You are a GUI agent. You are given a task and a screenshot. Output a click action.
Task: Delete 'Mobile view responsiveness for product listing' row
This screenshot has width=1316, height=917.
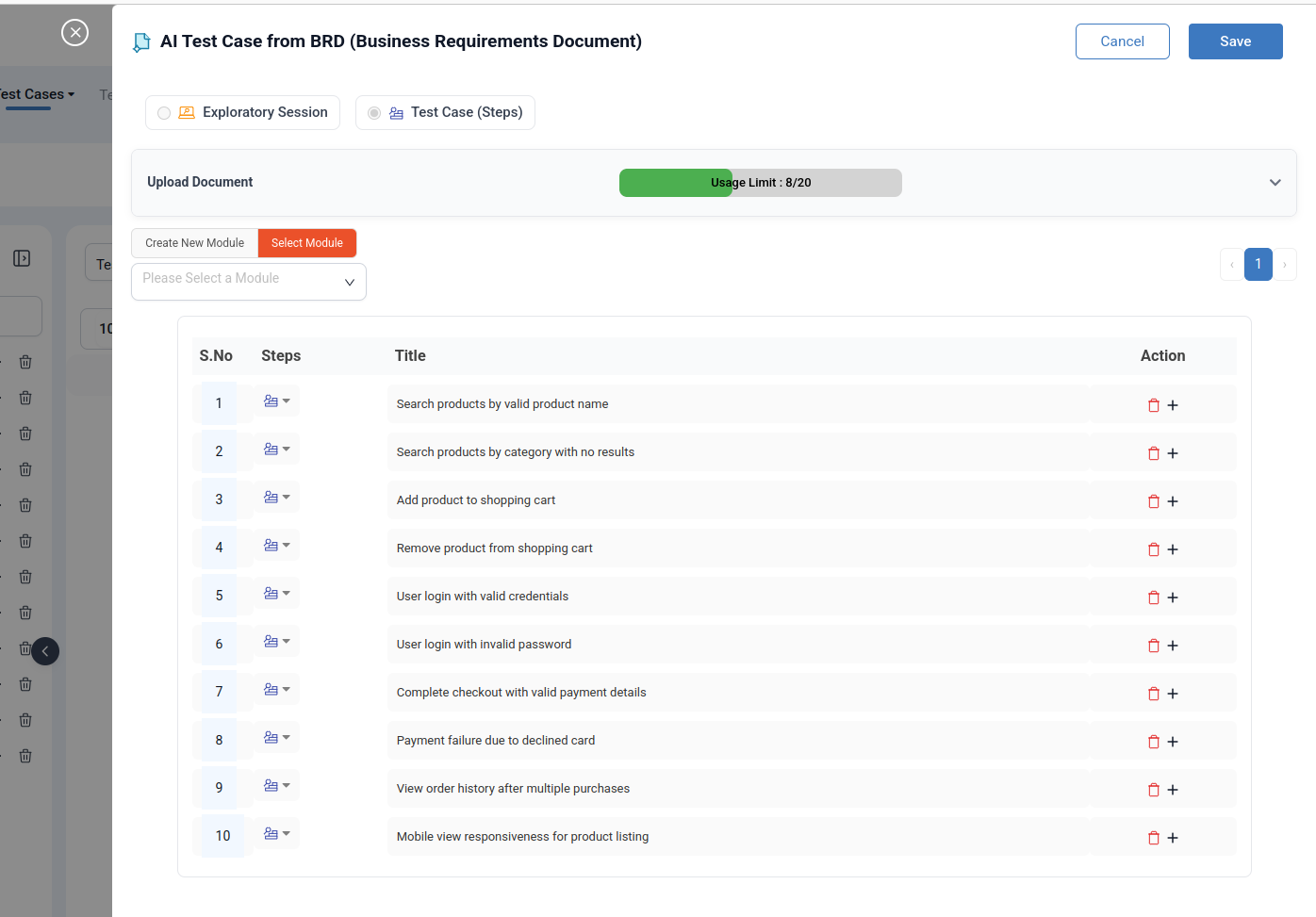tap(1153, 838)
